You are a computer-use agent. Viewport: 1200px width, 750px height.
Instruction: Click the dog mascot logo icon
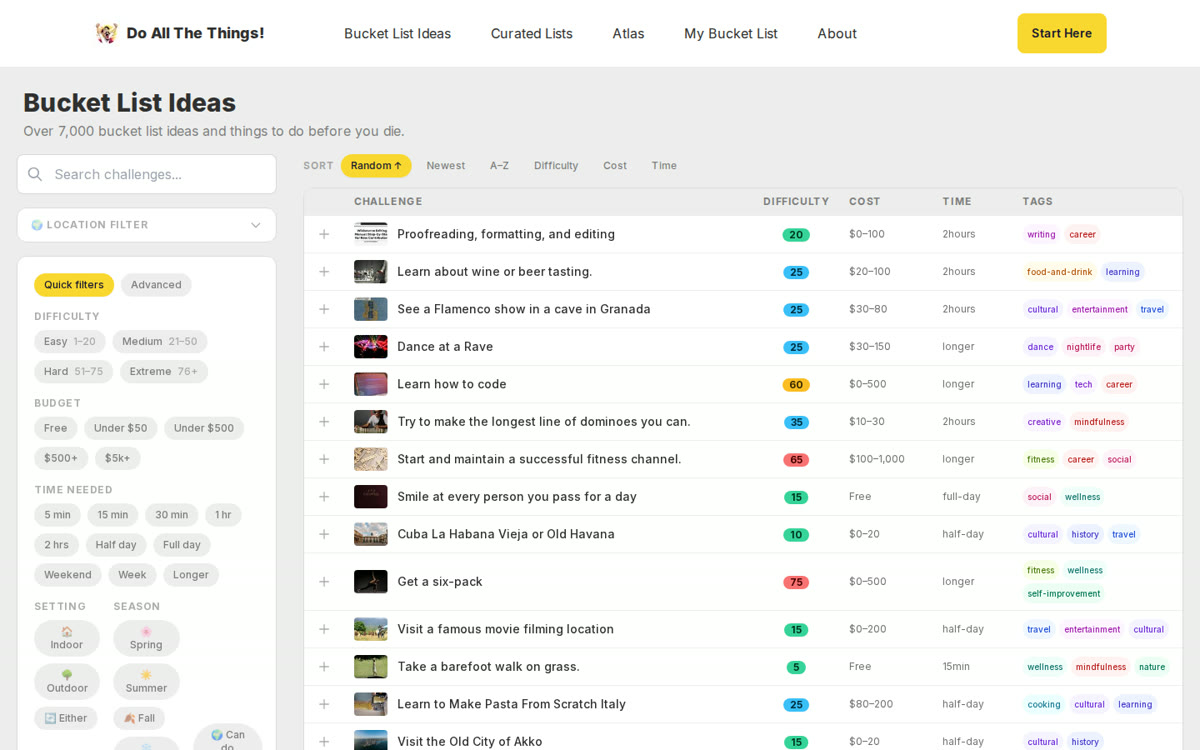(x=106, y=33)
